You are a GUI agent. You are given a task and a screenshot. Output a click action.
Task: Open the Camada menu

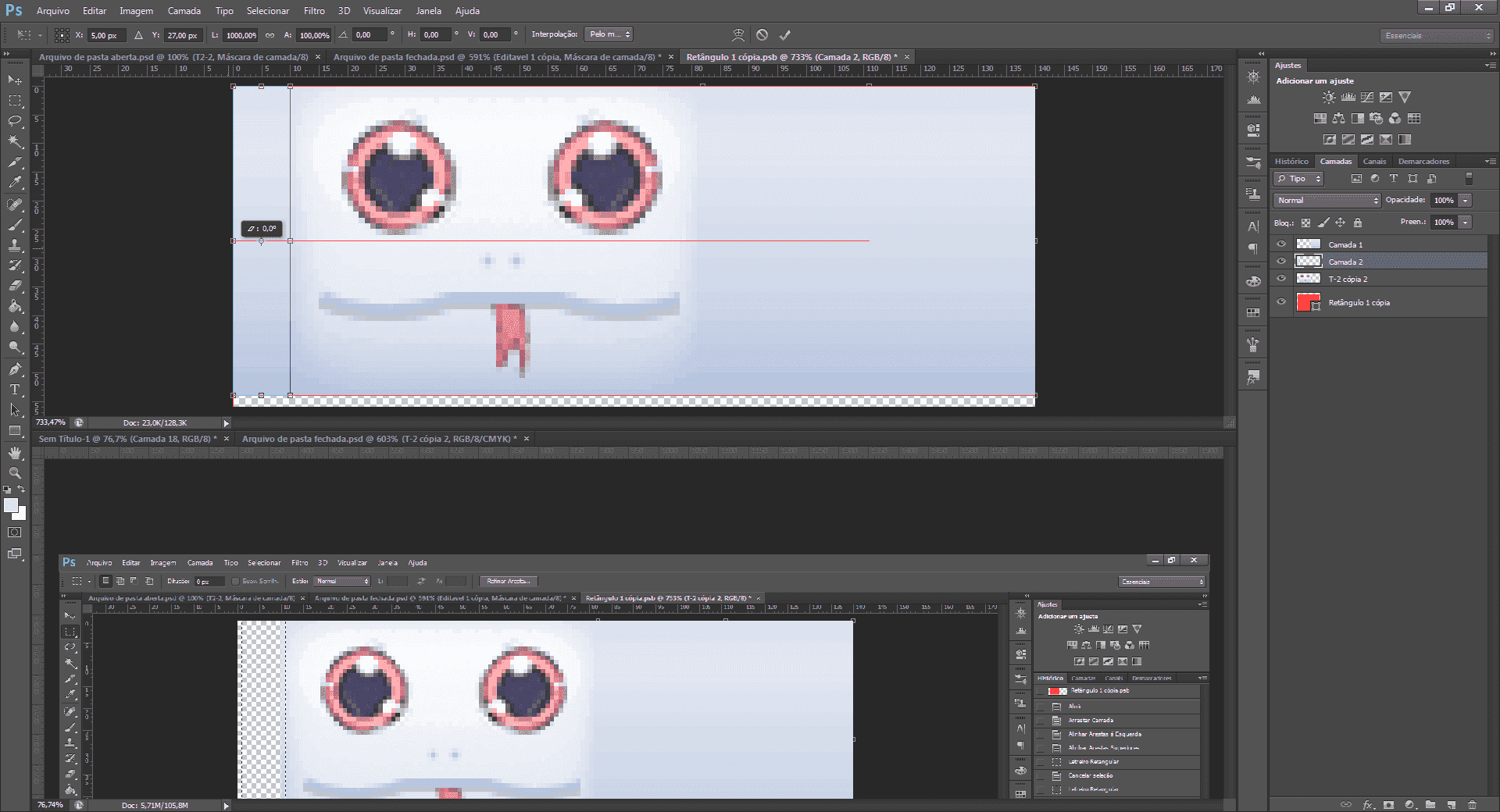point(184,11)
